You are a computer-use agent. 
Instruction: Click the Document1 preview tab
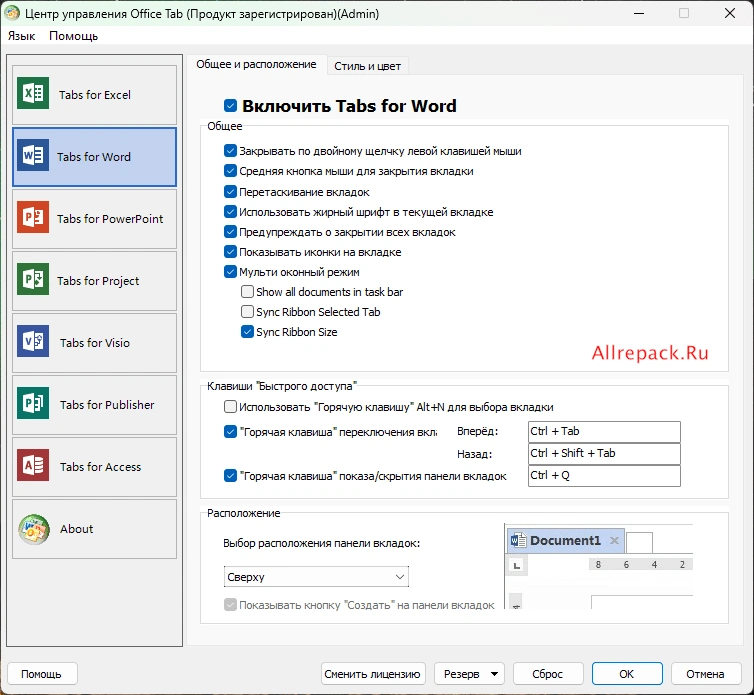[566, 541]
